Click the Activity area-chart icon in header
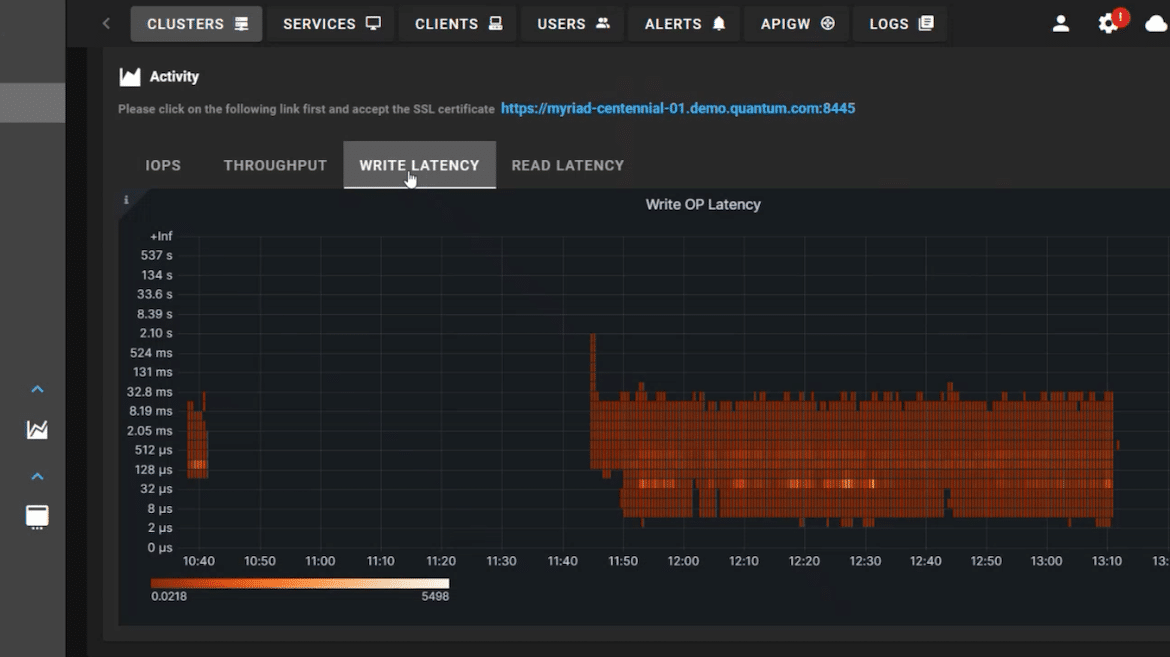This screenshot has width=1170, height=657. click(x=130, y=77)
